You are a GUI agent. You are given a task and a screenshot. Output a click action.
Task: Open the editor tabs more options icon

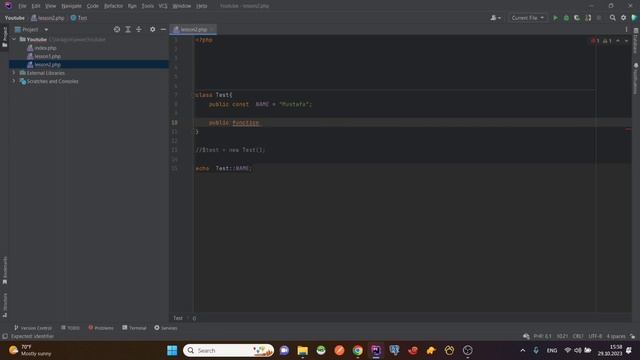[x=627, y=29]
